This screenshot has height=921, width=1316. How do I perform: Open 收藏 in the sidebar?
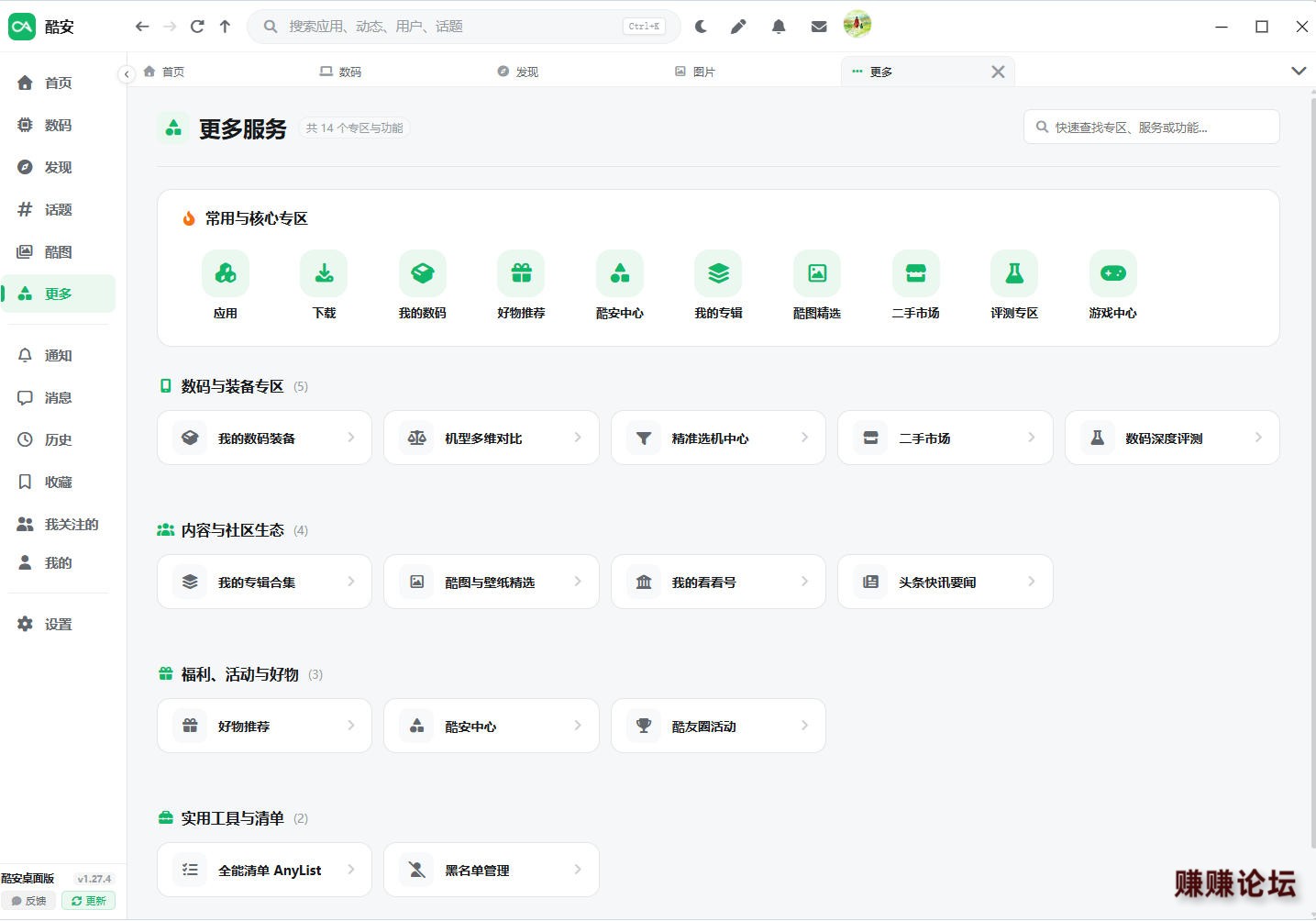click(59, 482)
